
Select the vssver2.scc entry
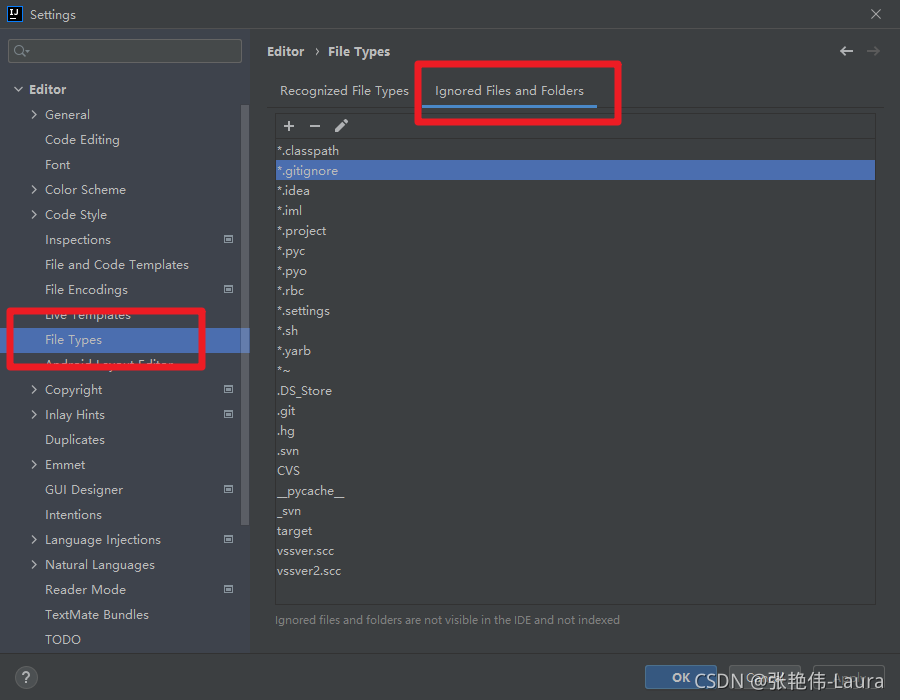[575, 571]
